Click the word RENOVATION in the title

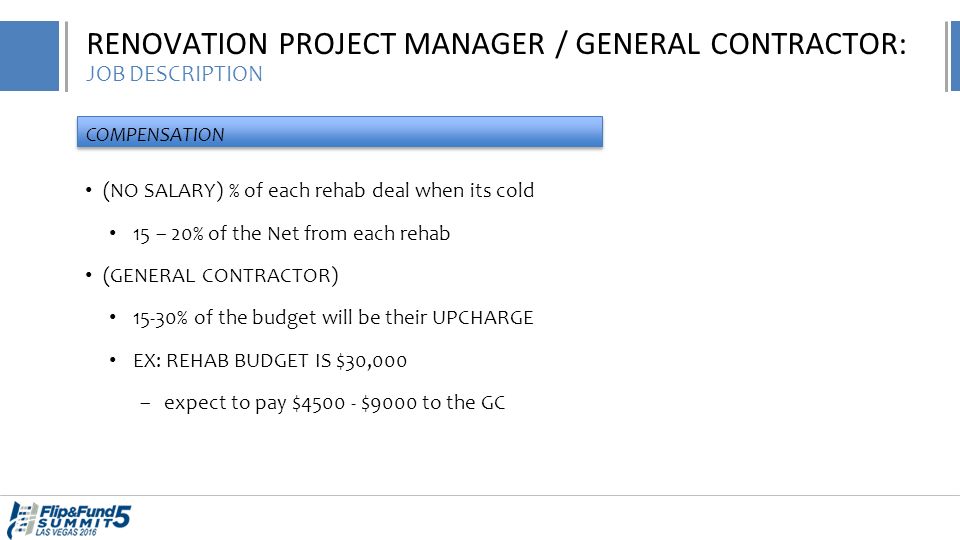coord(177,44)
